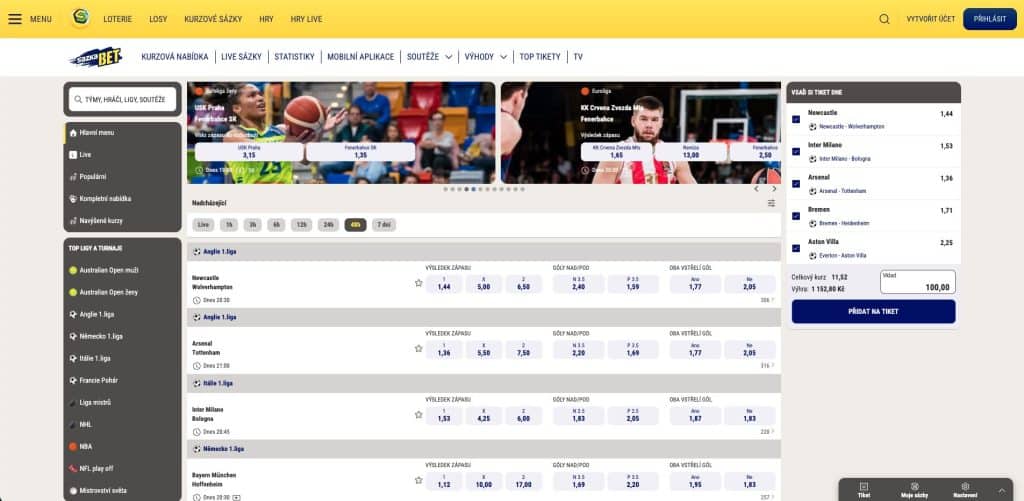Click the Moje sázky icon in the bottom bar

tap(914, 489)
